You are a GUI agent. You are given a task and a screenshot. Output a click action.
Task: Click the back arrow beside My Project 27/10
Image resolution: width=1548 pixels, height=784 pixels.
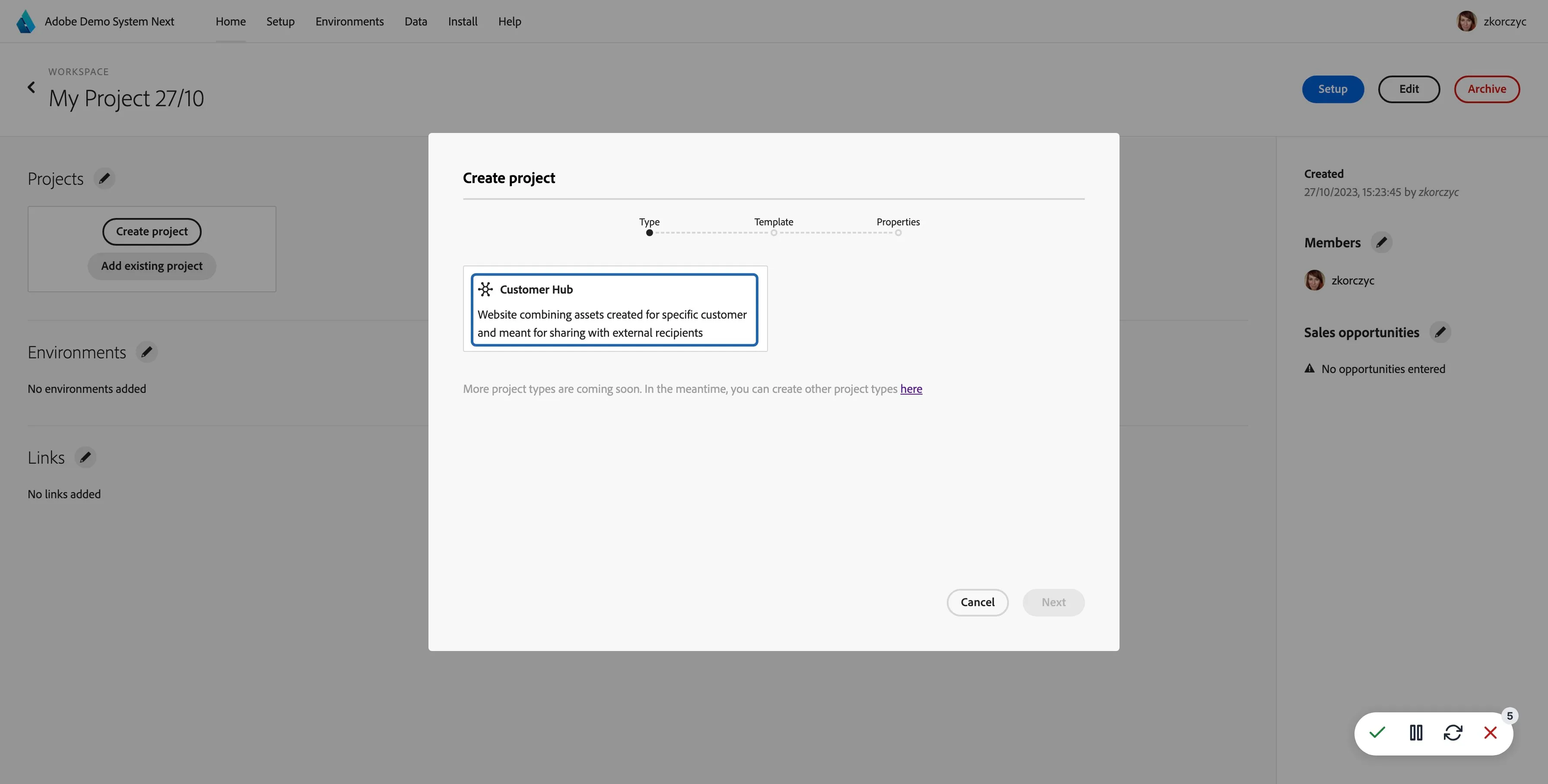[31, 88]
